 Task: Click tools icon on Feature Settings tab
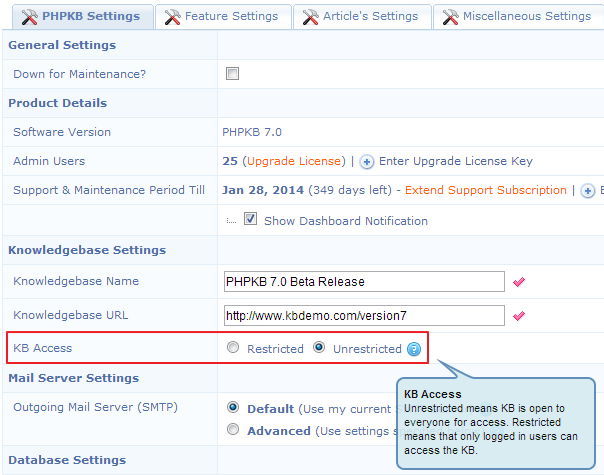click(x=173, y=17)
